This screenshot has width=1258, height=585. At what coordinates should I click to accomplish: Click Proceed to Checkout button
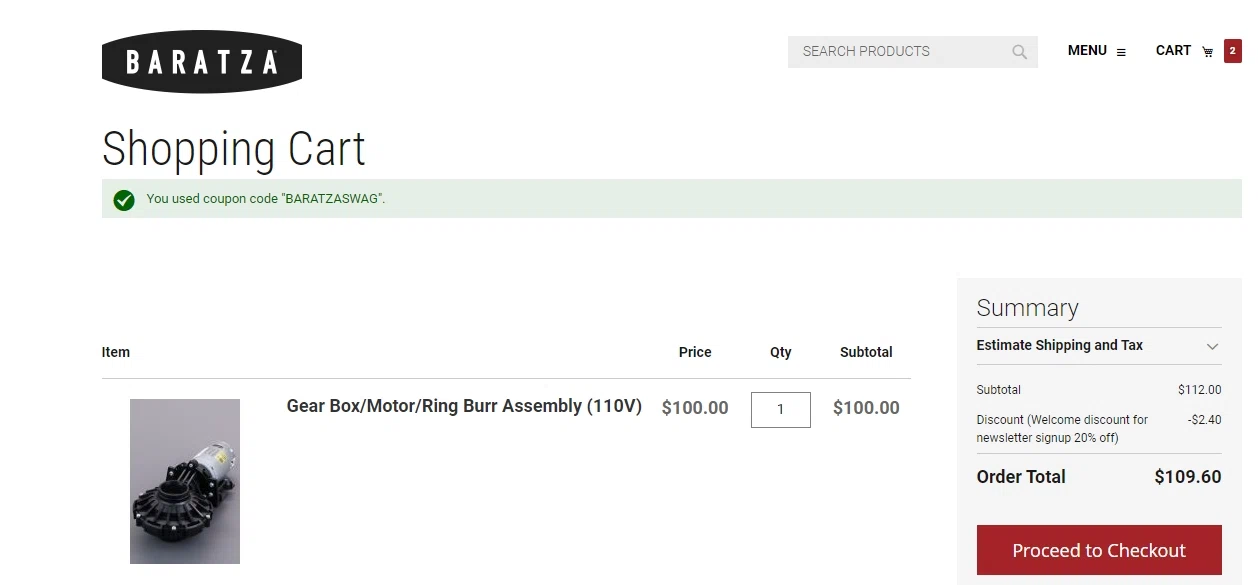click(x=1099, y=550)
